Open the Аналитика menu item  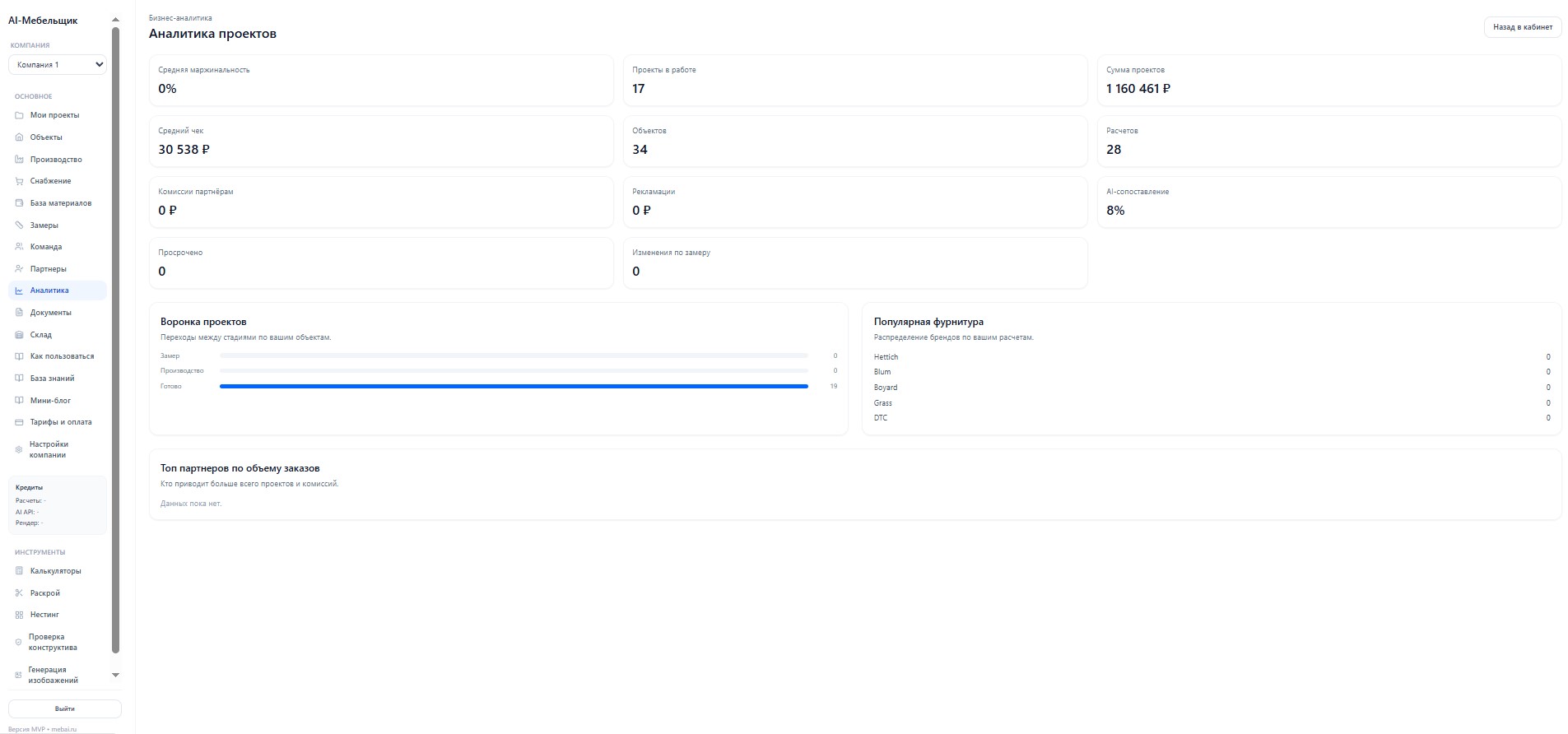coord(49,290)
